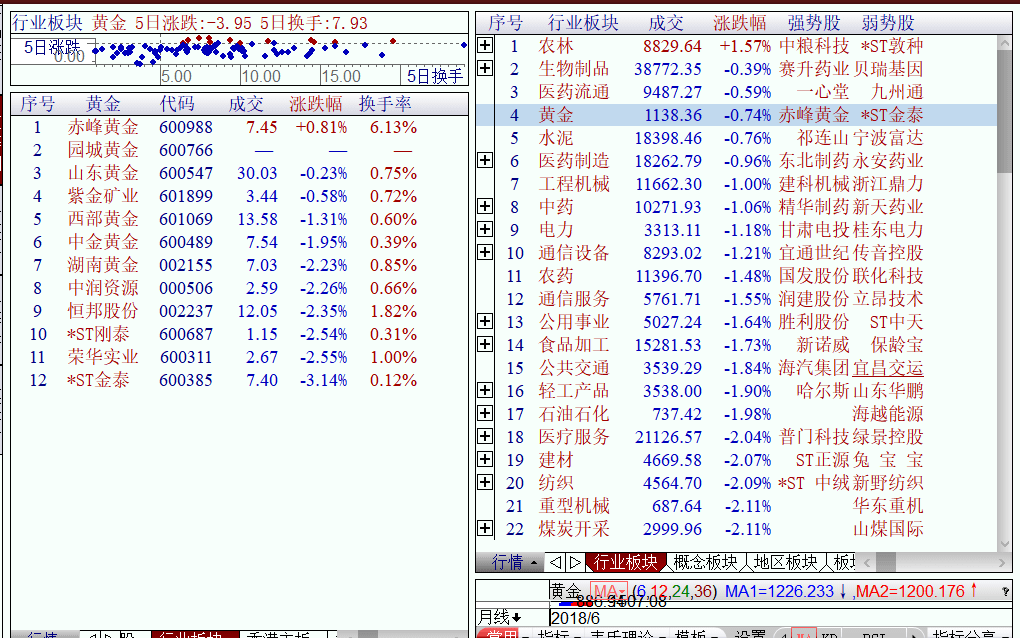The width and height of the screenshot is (1020, 638).
Task: Select the 园城黄金 stock row
Action: tap(239, 150)
